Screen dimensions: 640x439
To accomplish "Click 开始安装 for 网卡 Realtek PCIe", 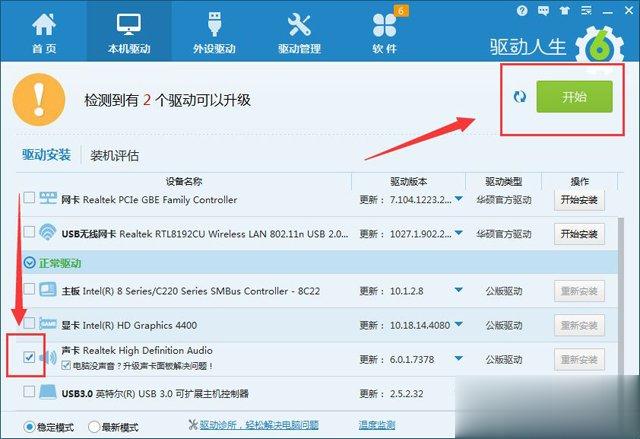I will pos(579,200).
